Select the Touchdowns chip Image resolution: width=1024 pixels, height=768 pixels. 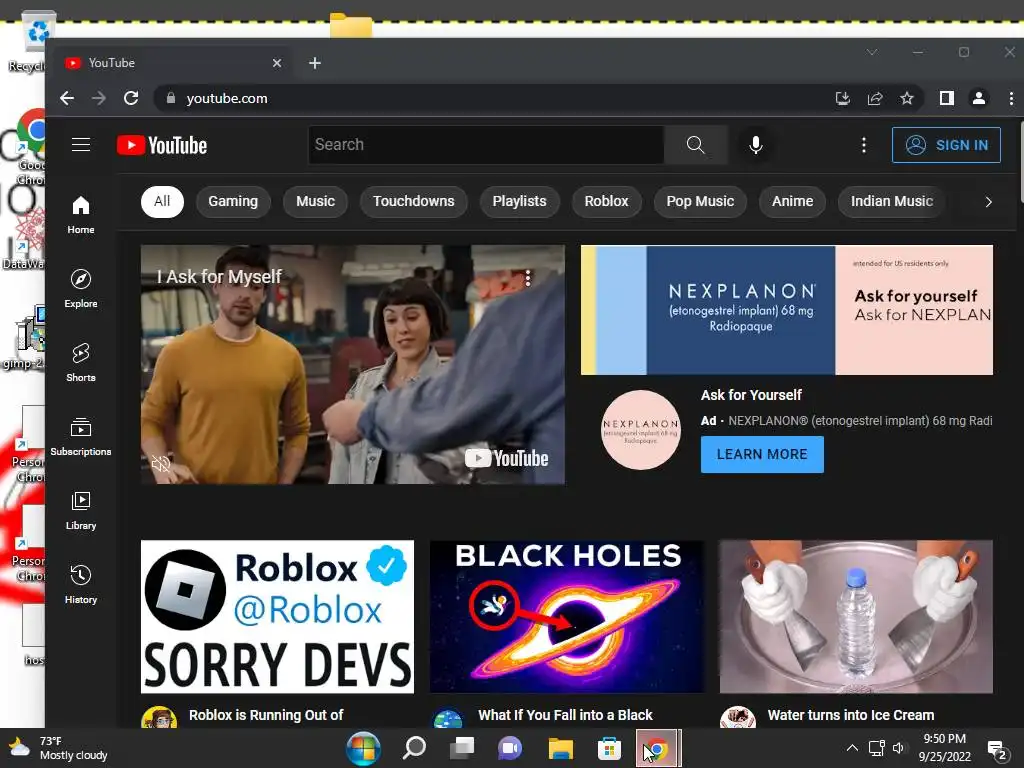413,201
